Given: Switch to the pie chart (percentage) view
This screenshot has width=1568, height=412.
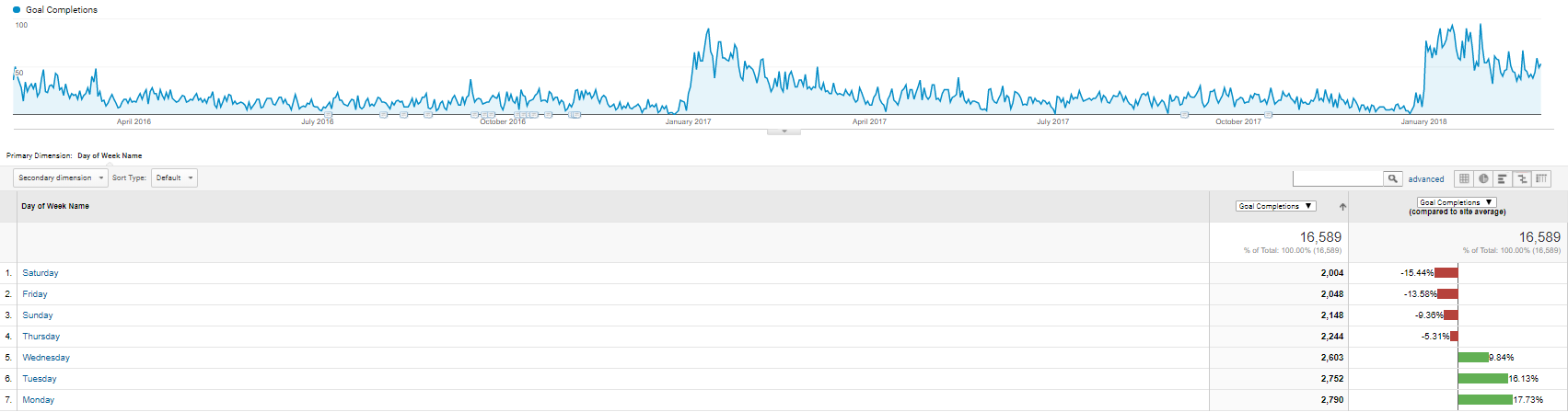Looking at the screenshot, I should 1483,178.
